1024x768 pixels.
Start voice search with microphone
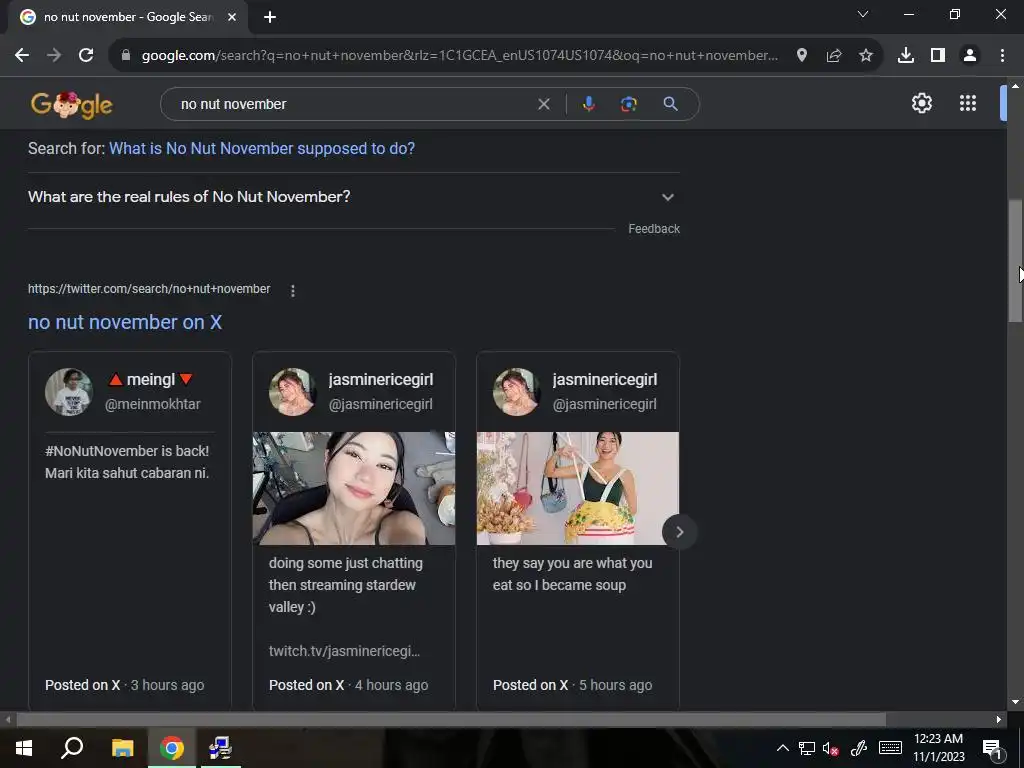coord(588,104)
